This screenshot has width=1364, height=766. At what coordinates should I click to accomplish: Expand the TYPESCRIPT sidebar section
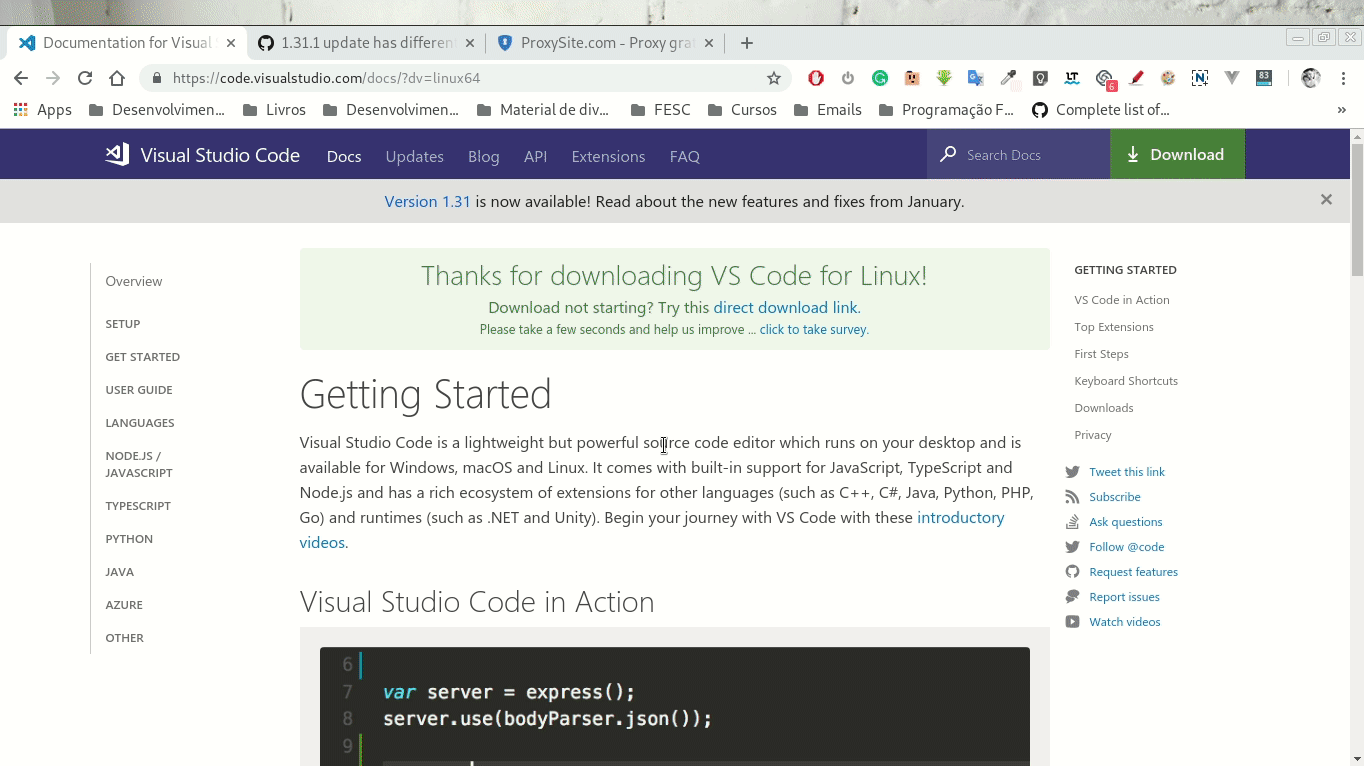(138, 506)
